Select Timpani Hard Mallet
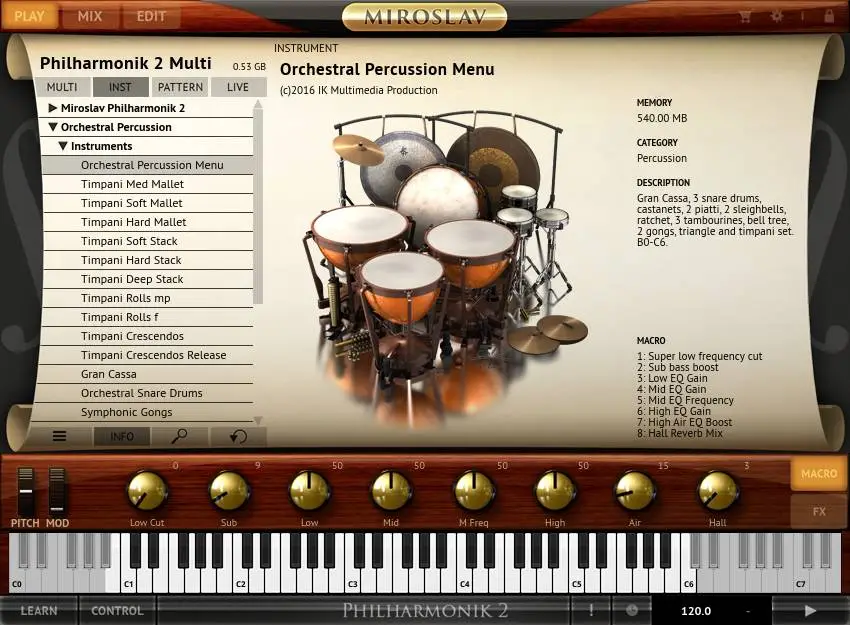Screen dimensions: 850x625 (147, 222)
